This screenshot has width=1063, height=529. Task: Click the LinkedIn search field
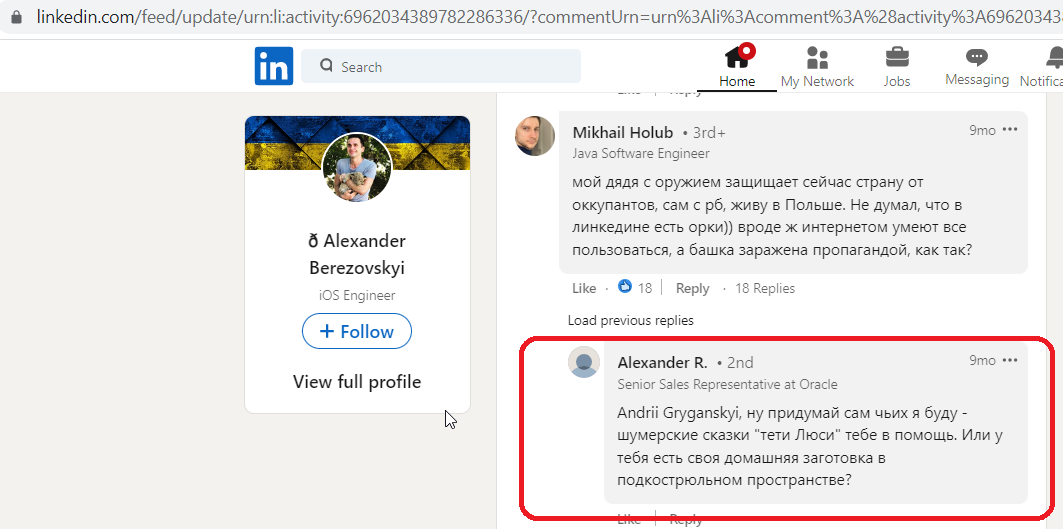(x=441, y=66)
